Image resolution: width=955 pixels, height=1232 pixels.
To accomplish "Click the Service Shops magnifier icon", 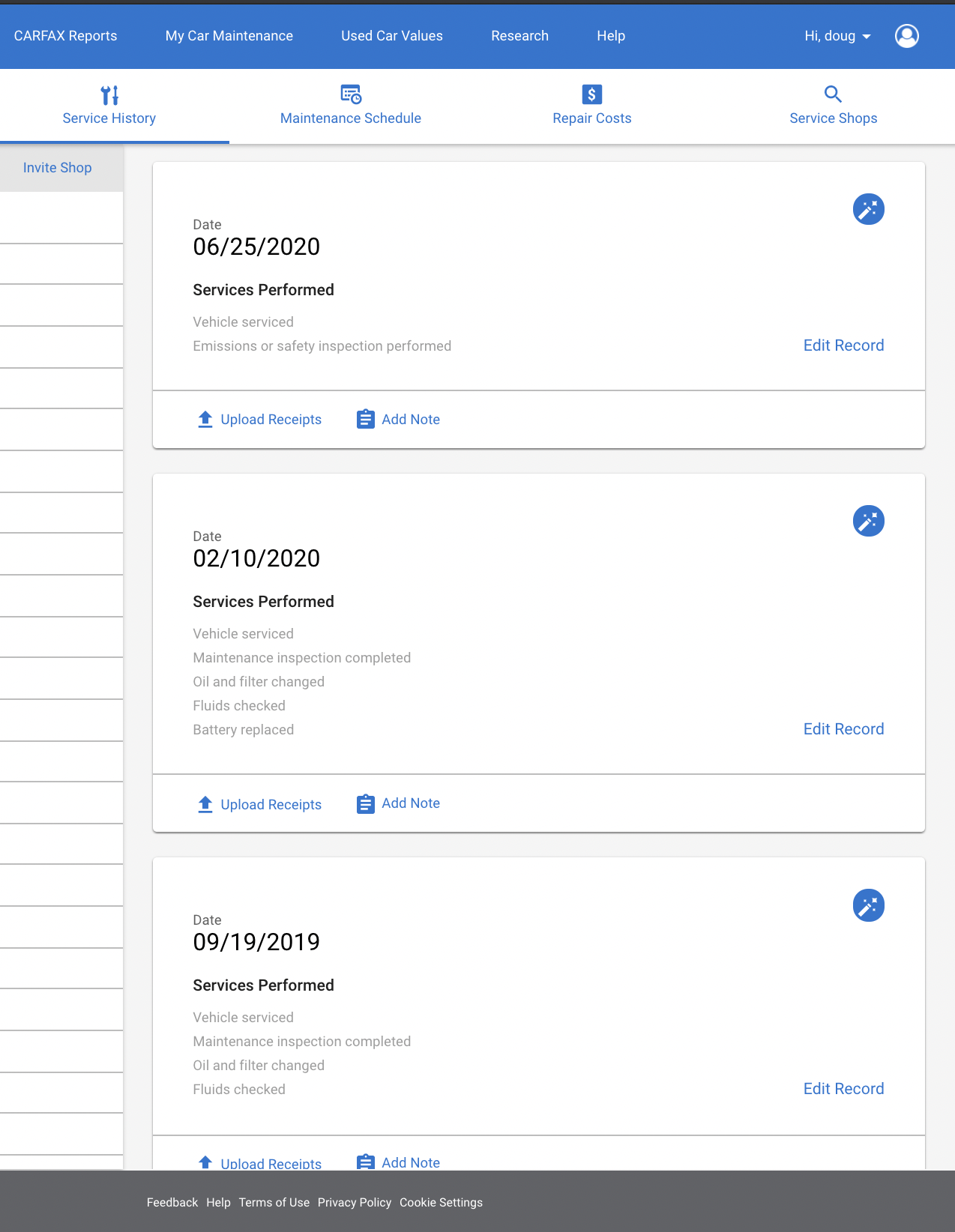I will pyautogui.click(x=833, y=94).
